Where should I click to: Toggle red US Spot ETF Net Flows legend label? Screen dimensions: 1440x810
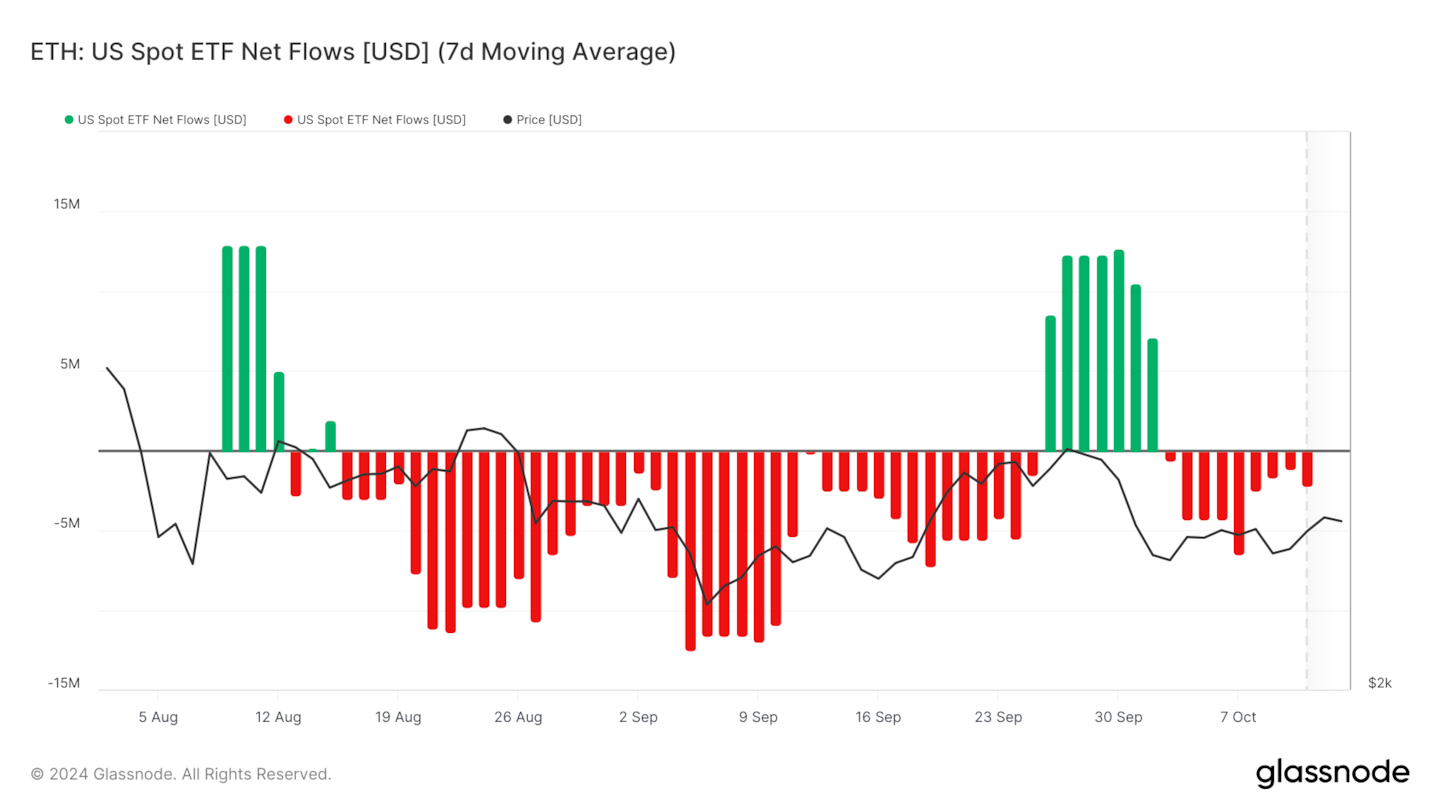pyautogui.click(x=381, y=120)
